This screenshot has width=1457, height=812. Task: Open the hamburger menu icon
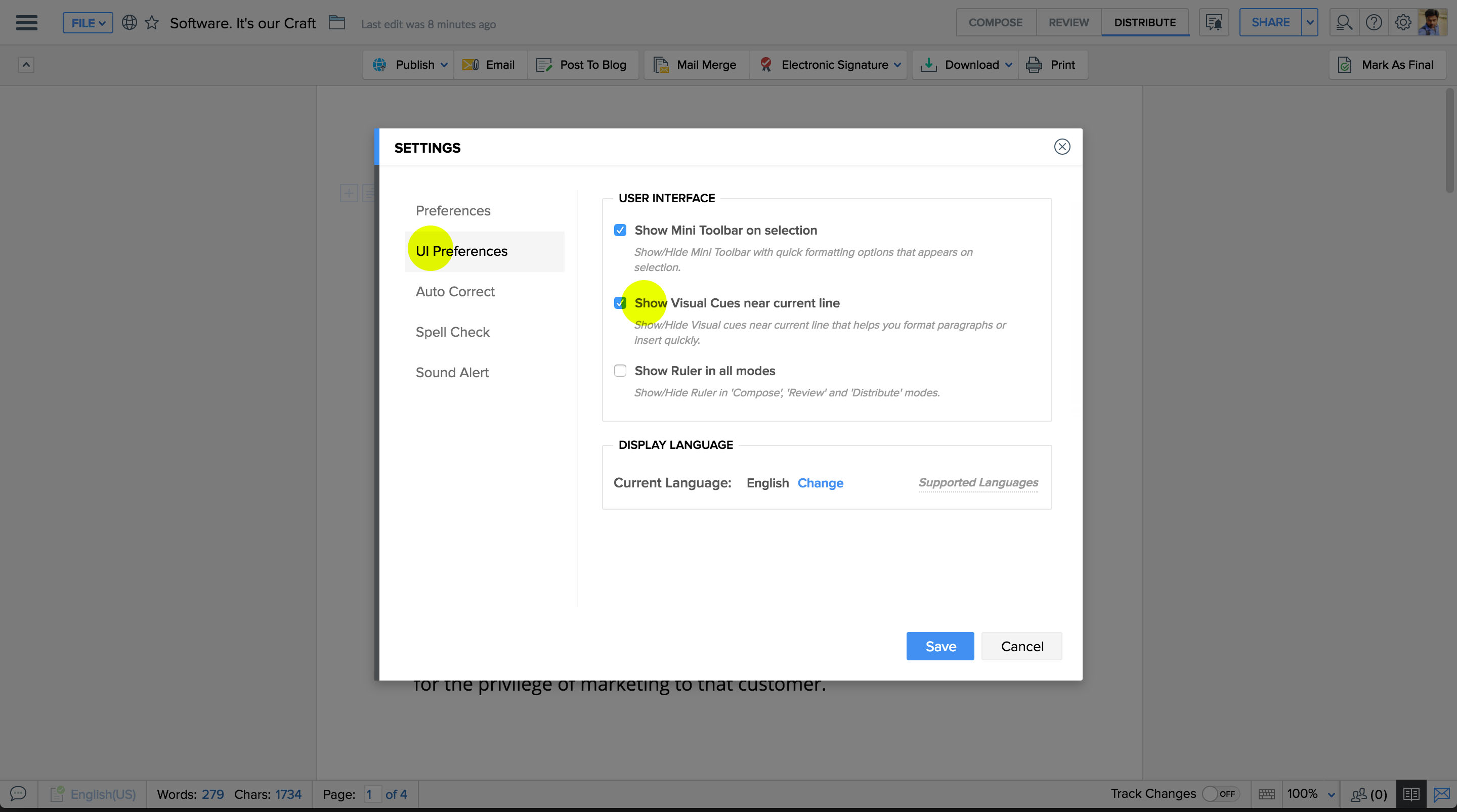pyautogui.click(x=26, y=23)
